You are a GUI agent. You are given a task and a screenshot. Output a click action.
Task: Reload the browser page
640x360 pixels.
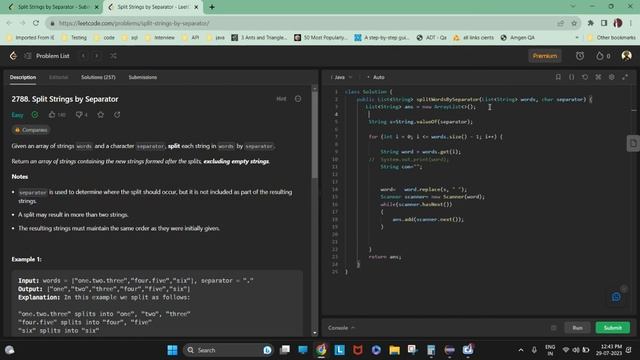click(36, 23)
